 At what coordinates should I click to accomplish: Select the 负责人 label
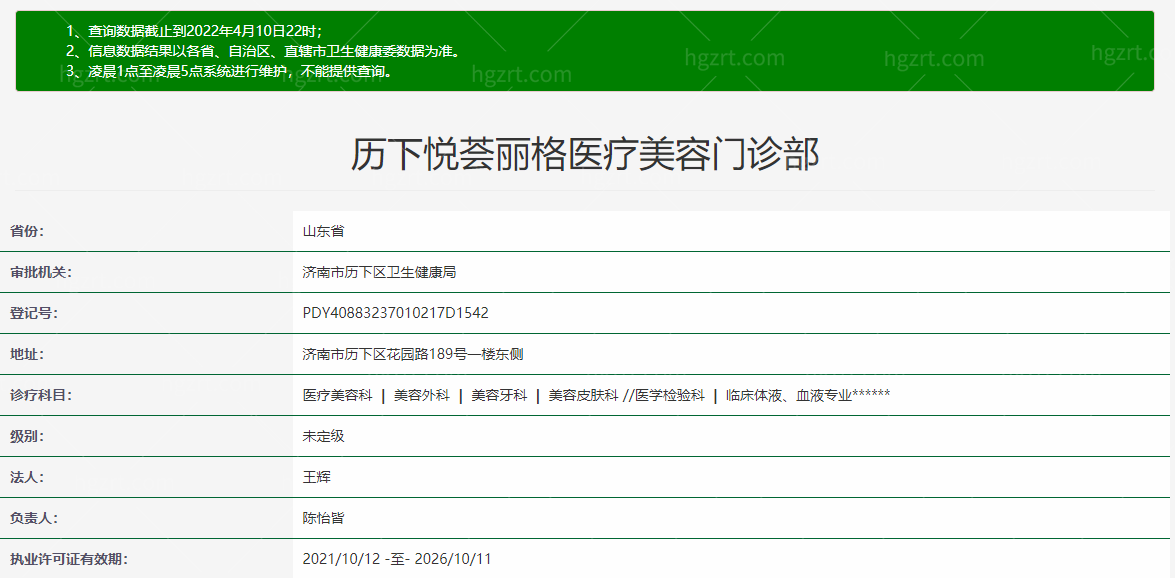[34, 518]
